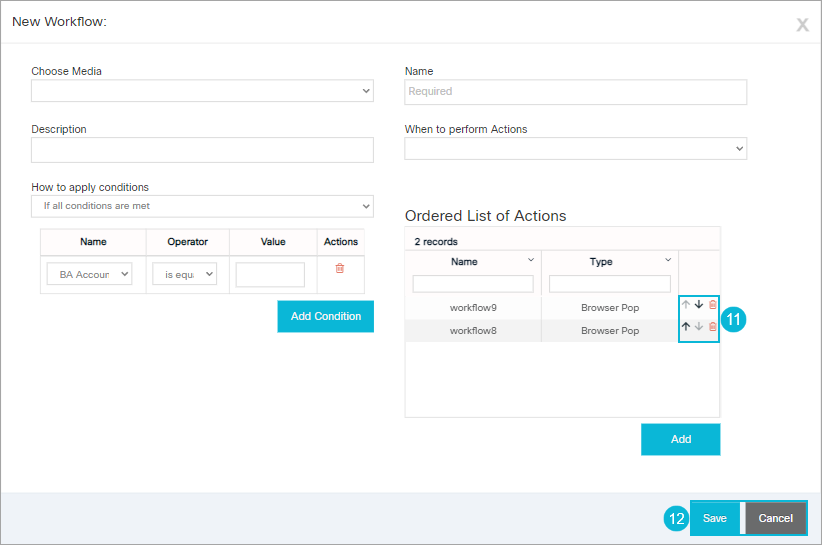Delete the workflow9 action
This screenshot has height=545, width=822.
(712, 304)
